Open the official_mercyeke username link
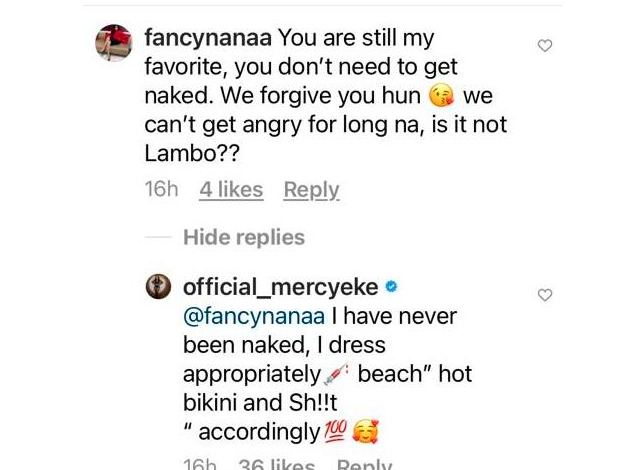The height and width of the screenshot is (470, 642). click(x=281, y=287)
